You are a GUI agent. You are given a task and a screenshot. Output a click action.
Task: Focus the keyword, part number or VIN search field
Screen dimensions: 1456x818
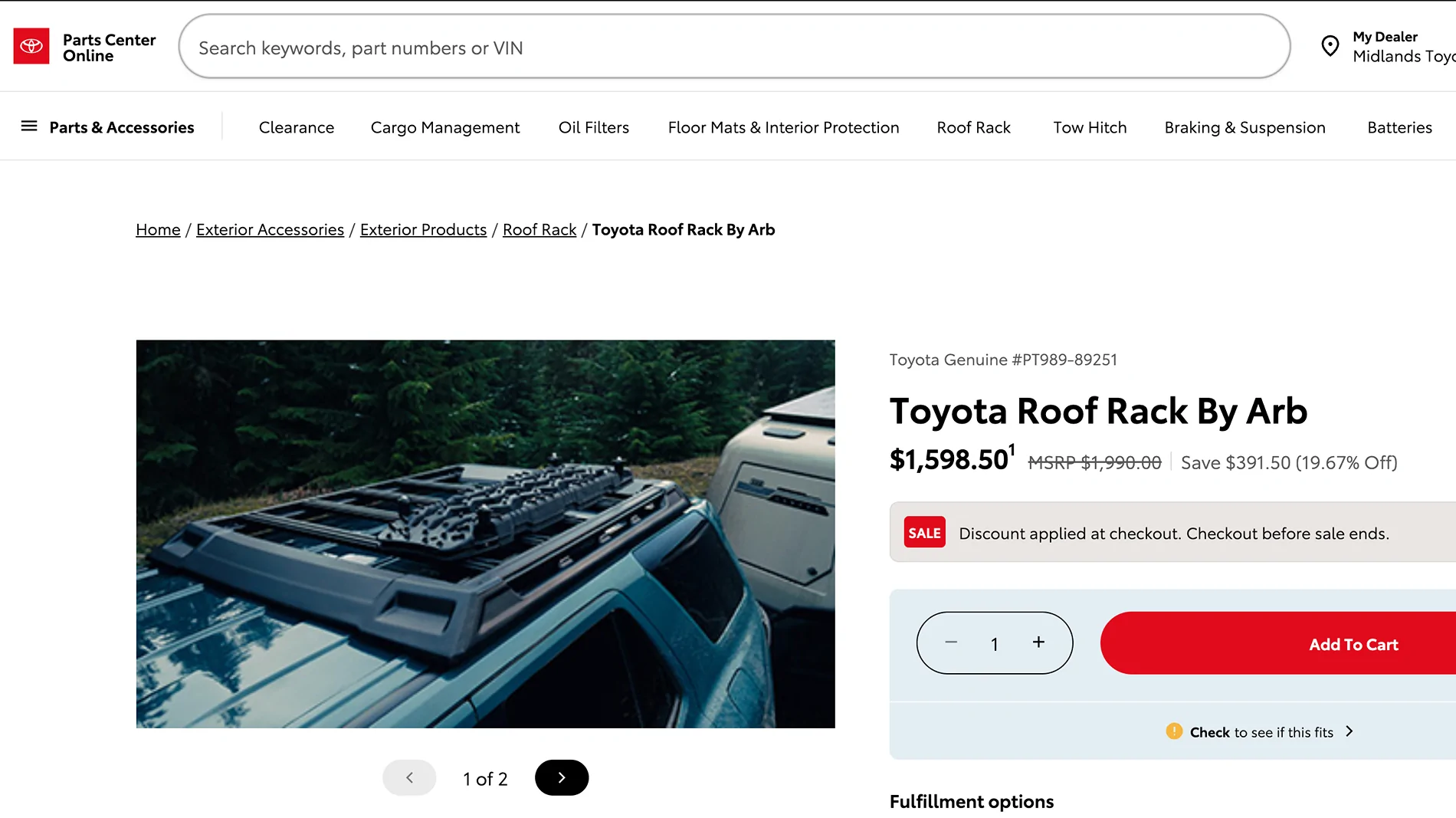[734, 46]
